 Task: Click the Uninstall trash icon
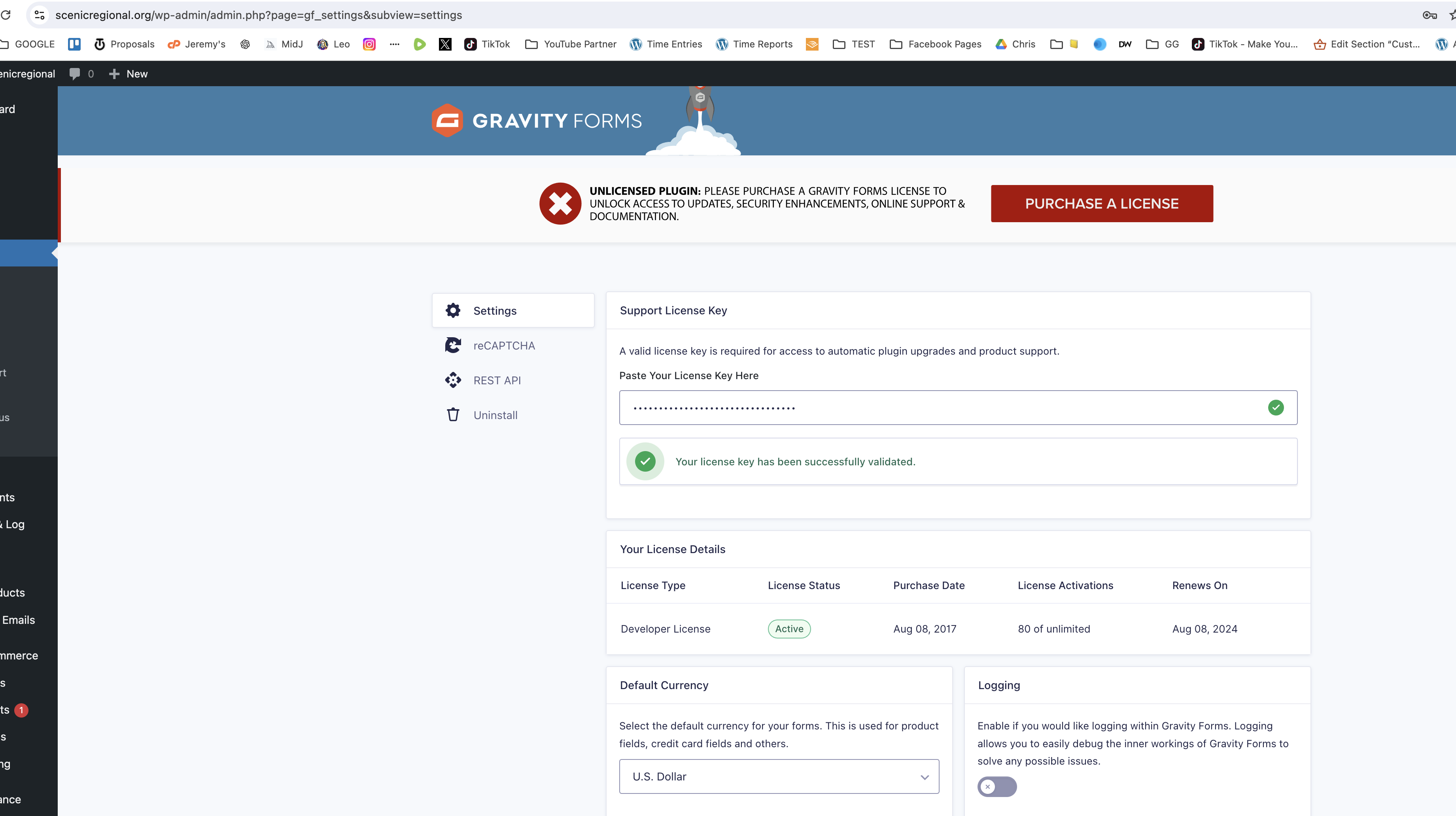[453, 415]
